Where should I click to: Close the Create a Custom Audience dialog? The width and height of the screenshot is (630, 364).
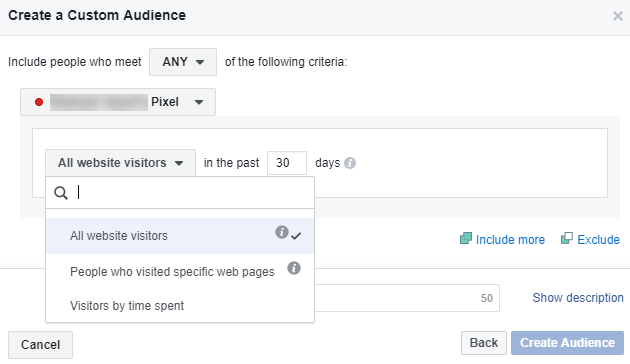[618, 16]
